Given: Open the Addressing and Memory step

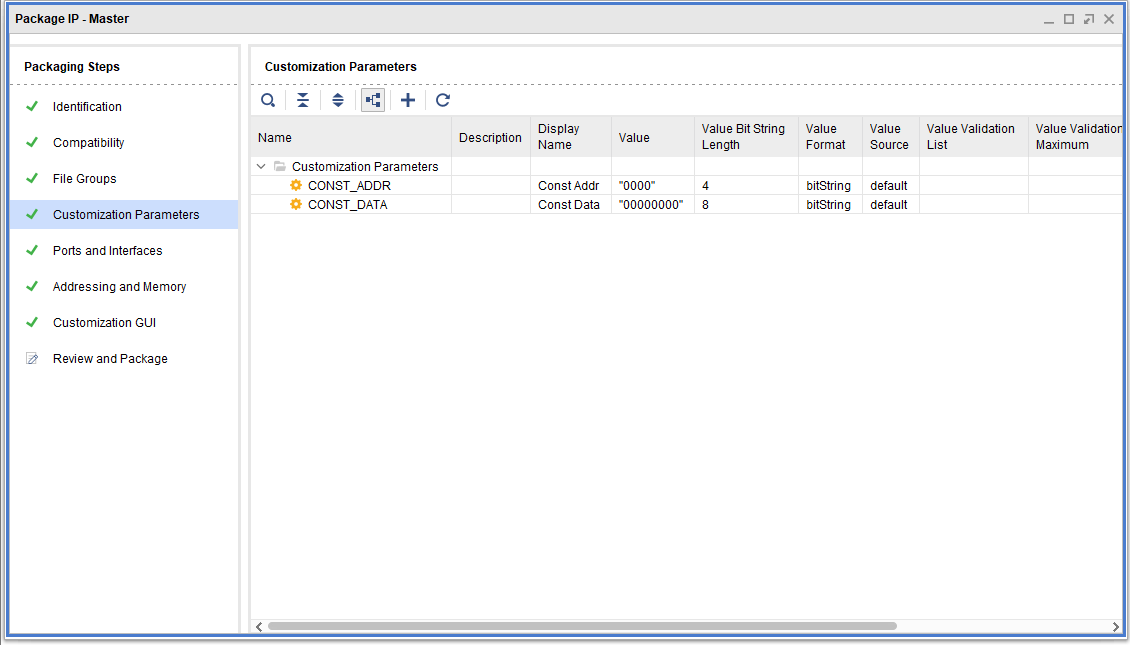Looking at the screenshot, I should pyautogui.click(x=120, y=287).
